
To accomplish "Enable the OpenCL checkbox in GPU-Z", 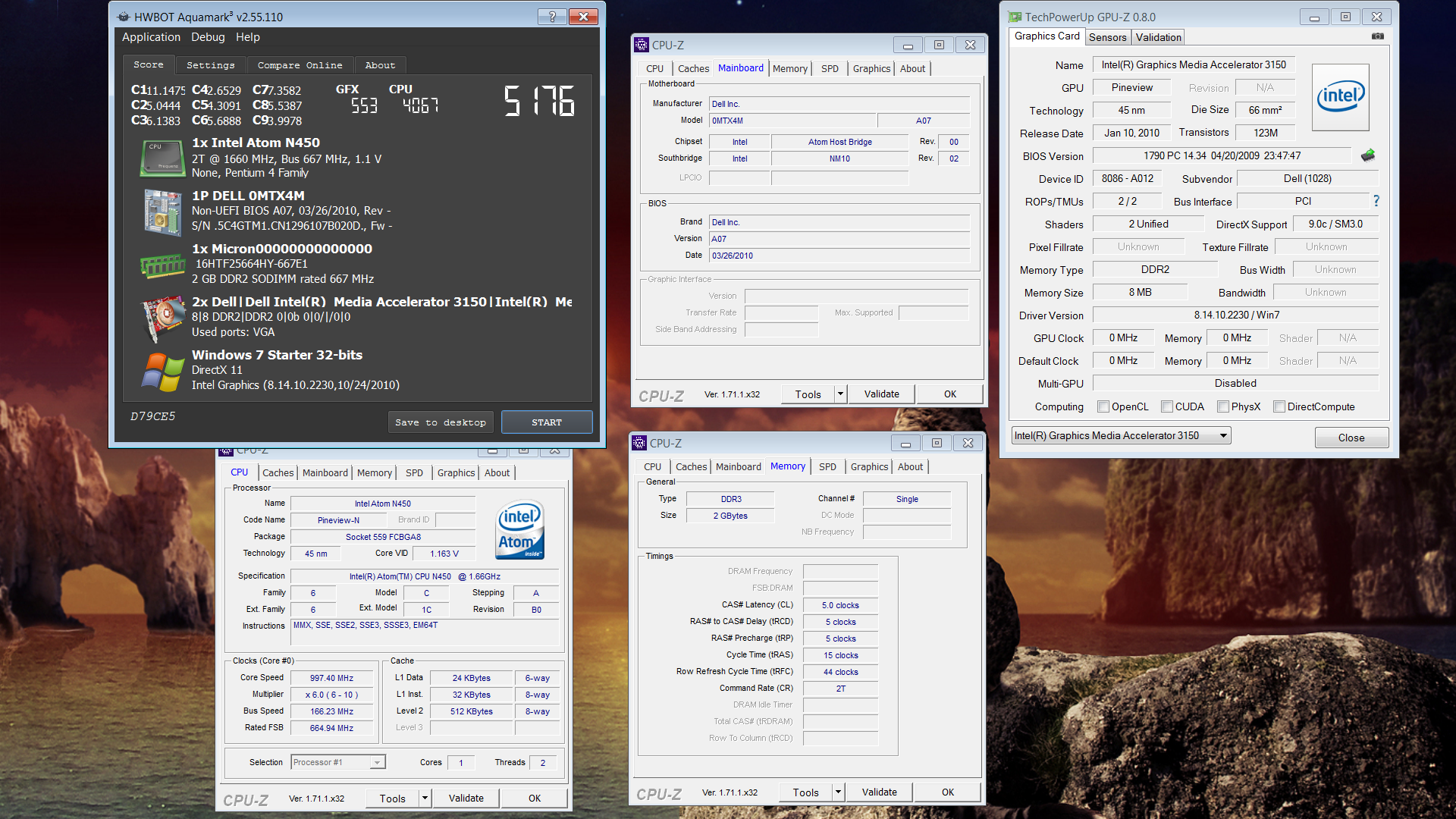I will [x=1103, y=406].
